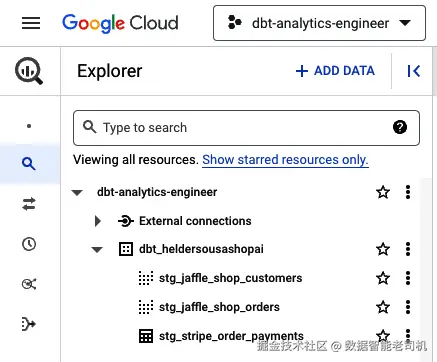Viewport: 437px width, 362px height.
Task: Select External connections tree item
Action: pyautogui.click(x=195, y=221)
